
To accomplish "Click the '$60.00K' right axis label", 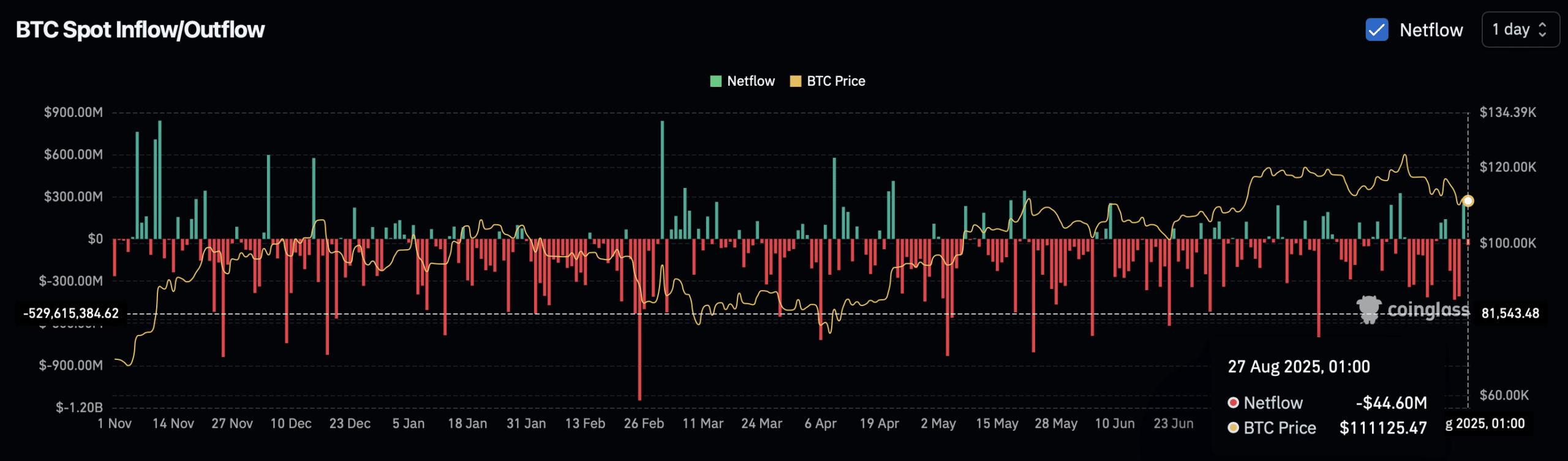I will 1504,395.
